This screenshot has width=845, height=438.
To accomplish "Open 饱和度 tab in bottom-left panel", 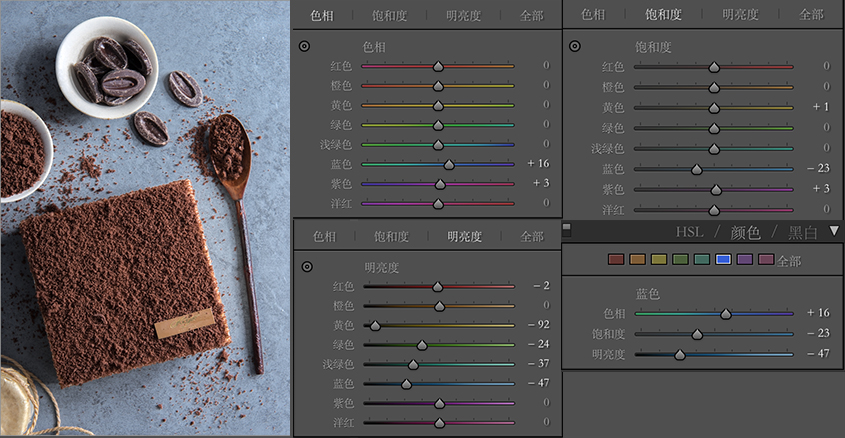I will point(392,236).
